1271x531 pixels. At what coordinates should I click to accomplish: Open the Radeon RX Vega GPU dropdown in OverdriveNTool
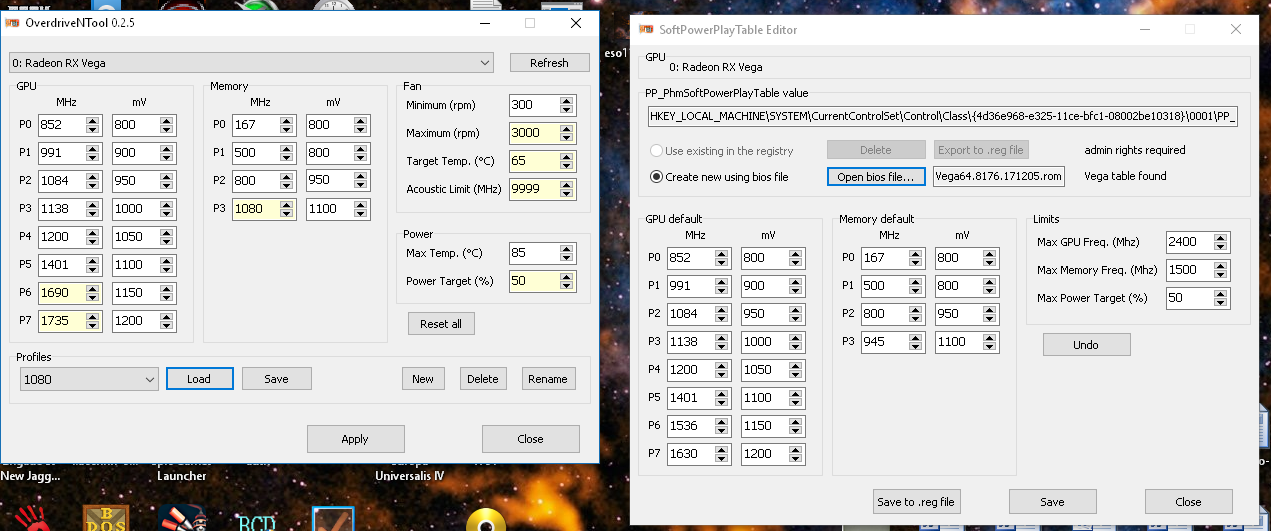[x=252, y=63]
